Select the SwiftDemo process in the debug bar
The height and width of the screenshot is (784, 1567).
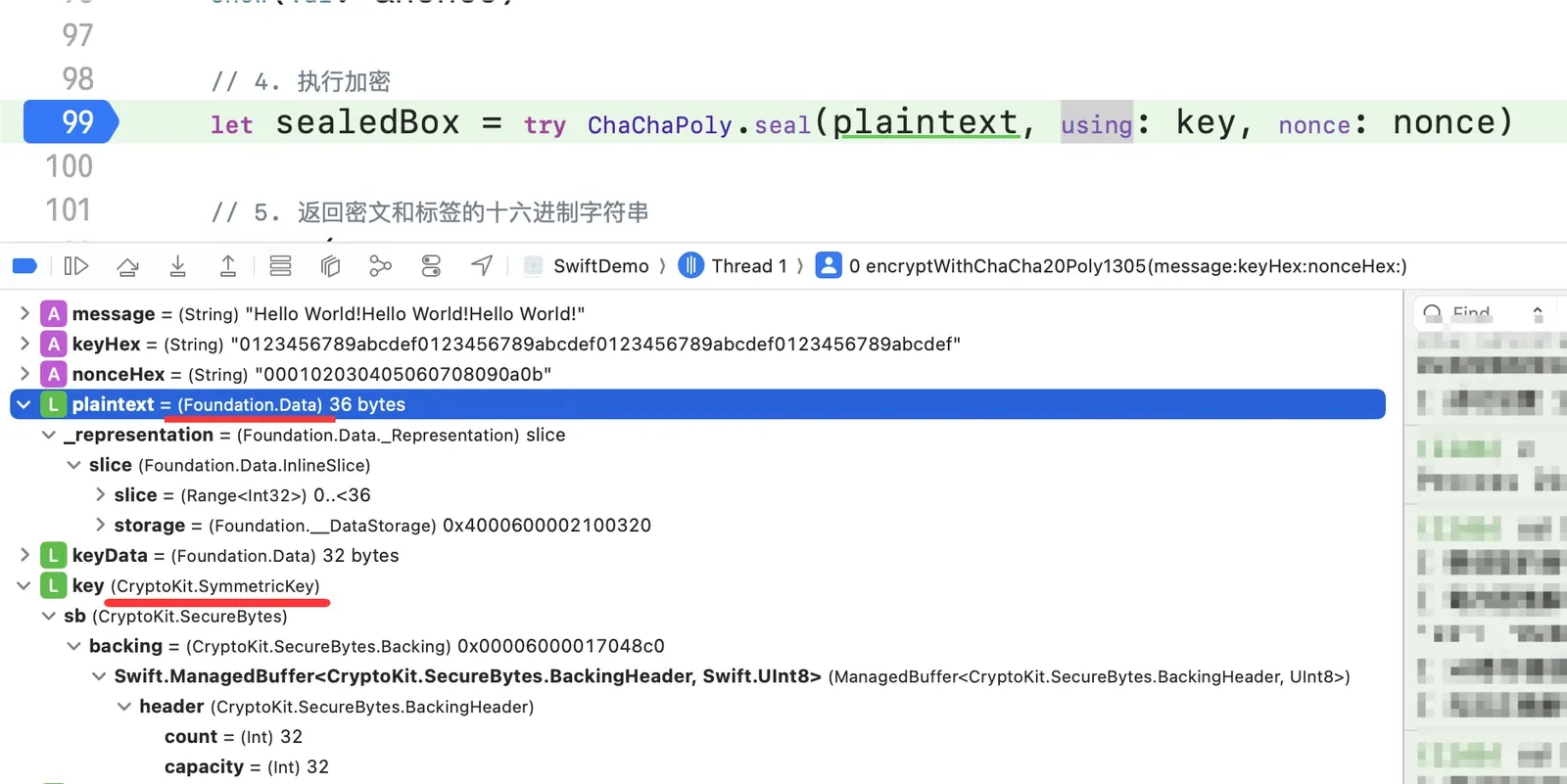(600, 266)
